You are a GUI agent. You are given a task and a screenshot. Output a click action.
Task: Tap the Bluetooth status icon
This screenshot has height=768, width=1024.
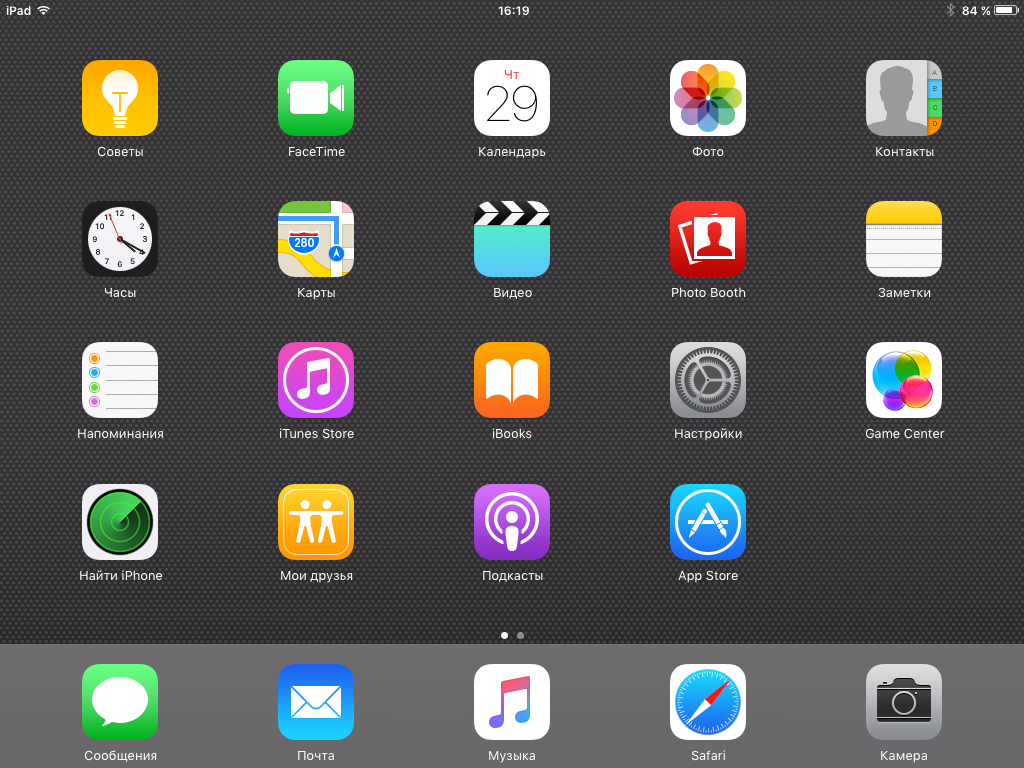tap(950, 10)
